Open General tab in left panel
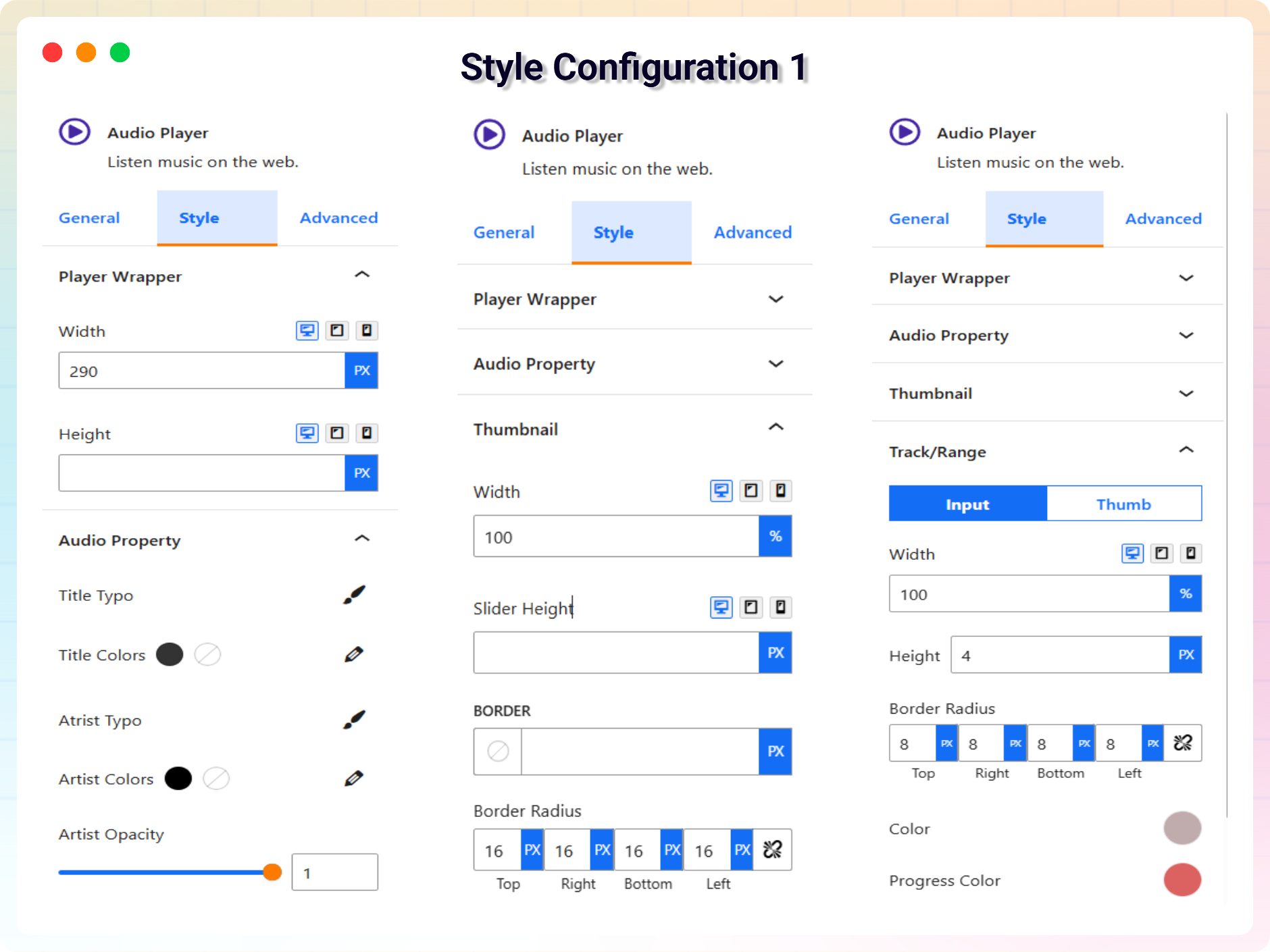Image resolution: width=1270 pixels, height=952 pixels. coord(89,217)
